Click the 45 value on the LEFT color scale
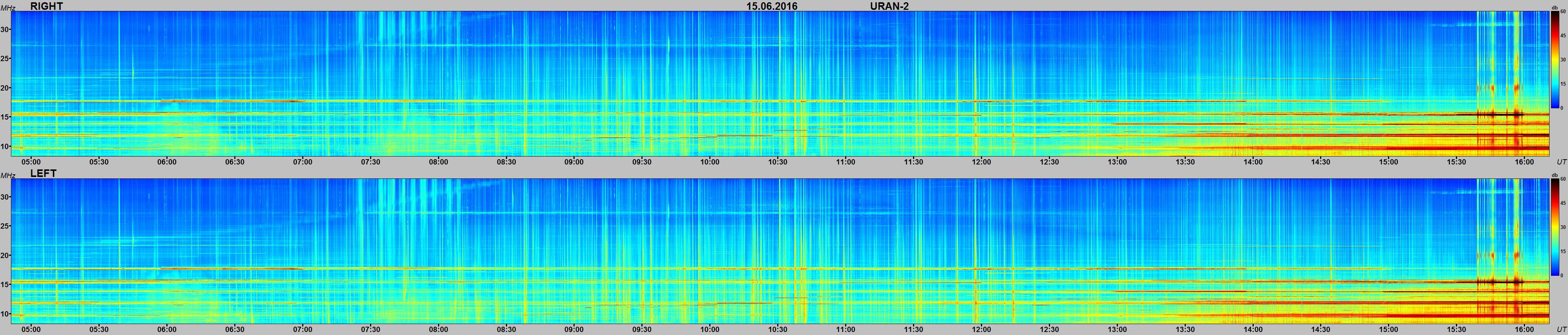The width and height of the screenshot is (1568, 335). click(x=1562, y=203)
